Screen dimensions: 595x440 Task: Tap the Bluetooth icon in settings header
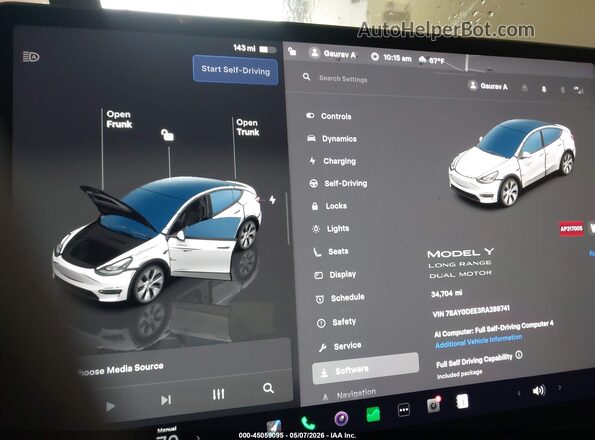pos(562,90)
